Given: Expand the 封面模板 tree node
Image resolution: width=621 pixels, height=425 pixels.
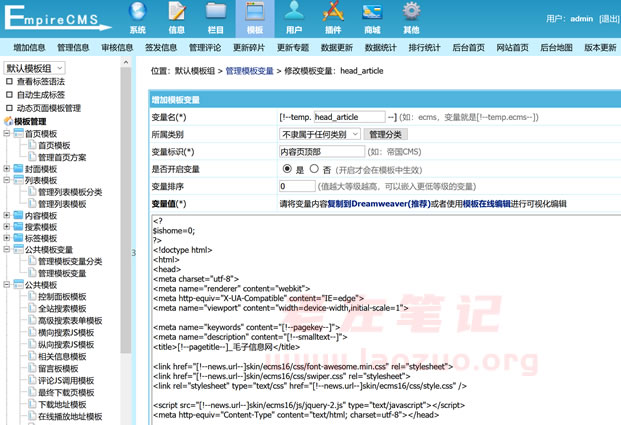Looking at the screenshot, I should pos(7,169).
